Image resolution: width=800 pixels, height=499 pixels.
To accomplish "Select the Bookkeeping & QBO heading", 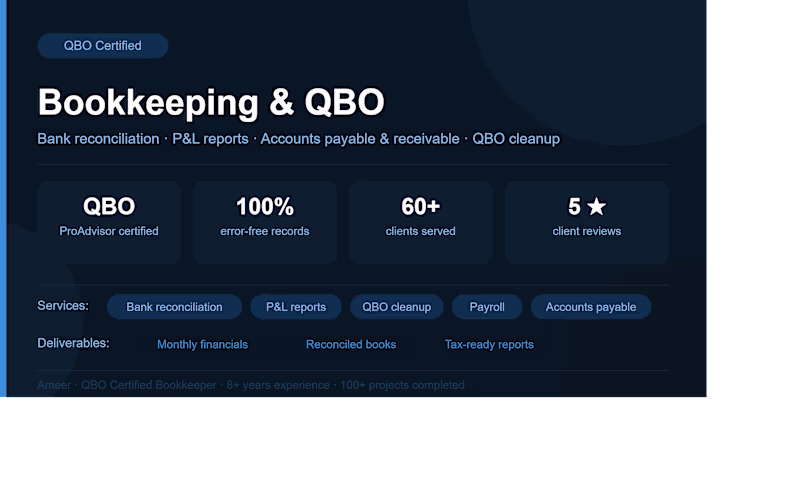I will [211, 103].
